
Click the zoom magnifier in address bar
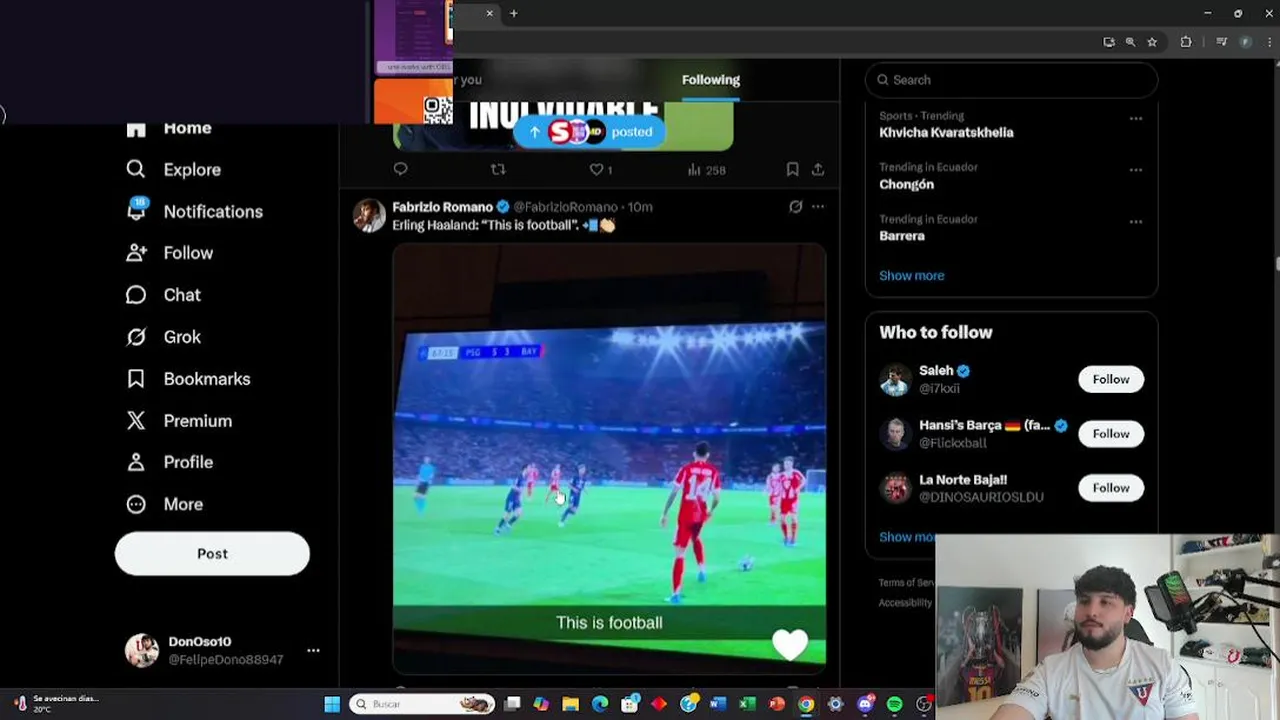pyautogui.click(x=1130, y=42)
